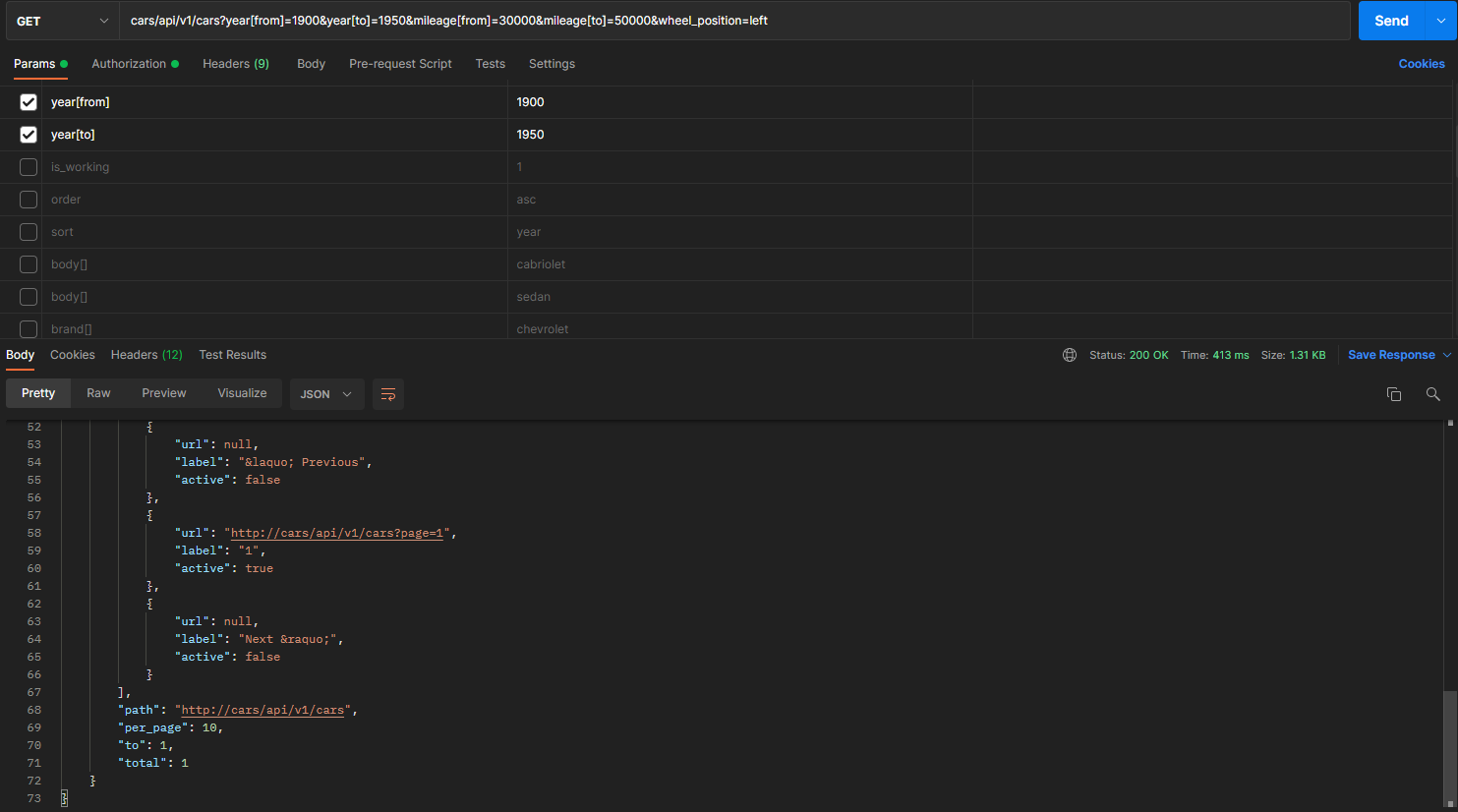Follow the cars?page=1 URL link
The height and width of the screenshot is (812, 1458).
point(337,533)
